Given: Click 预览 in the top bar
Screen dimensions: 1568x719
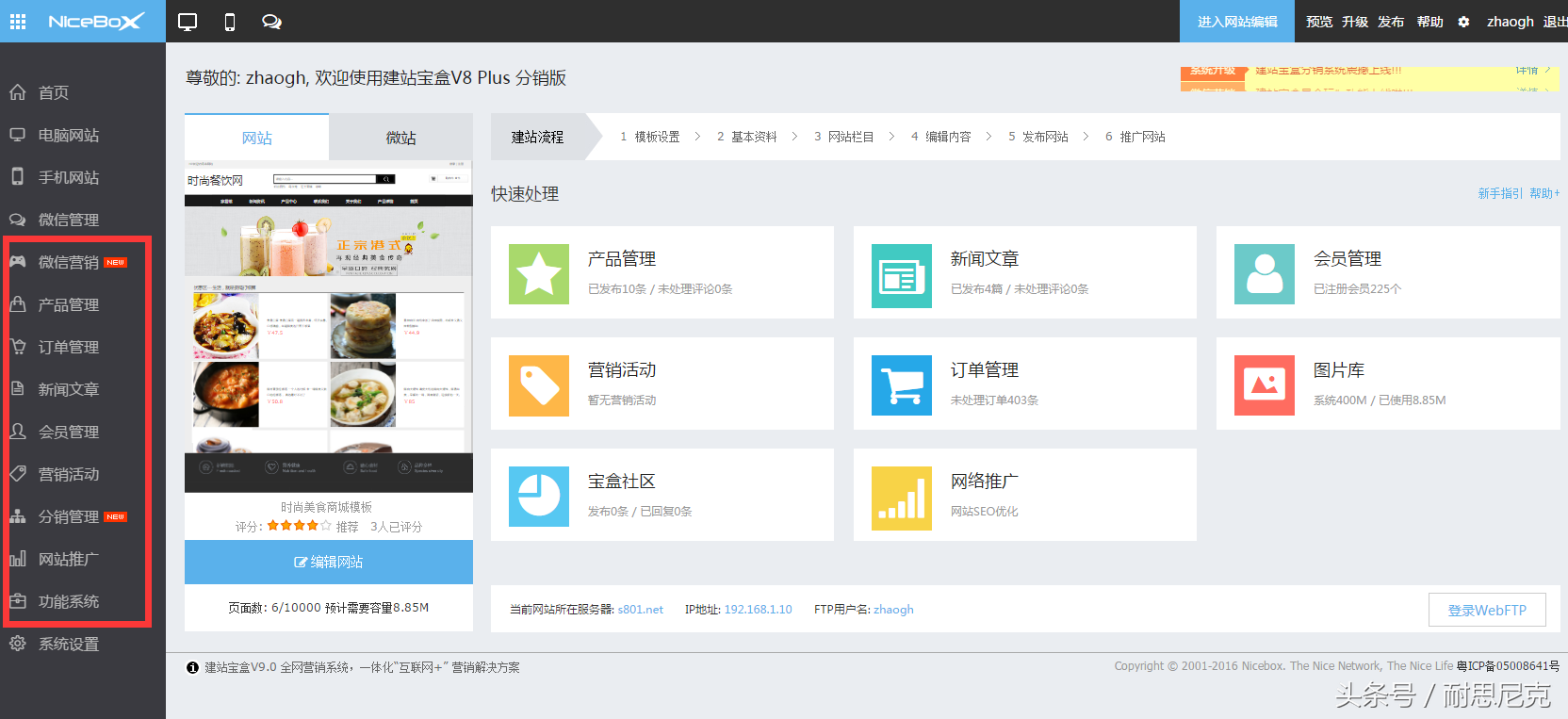Looking at the screenshot, I should 1319,22.
